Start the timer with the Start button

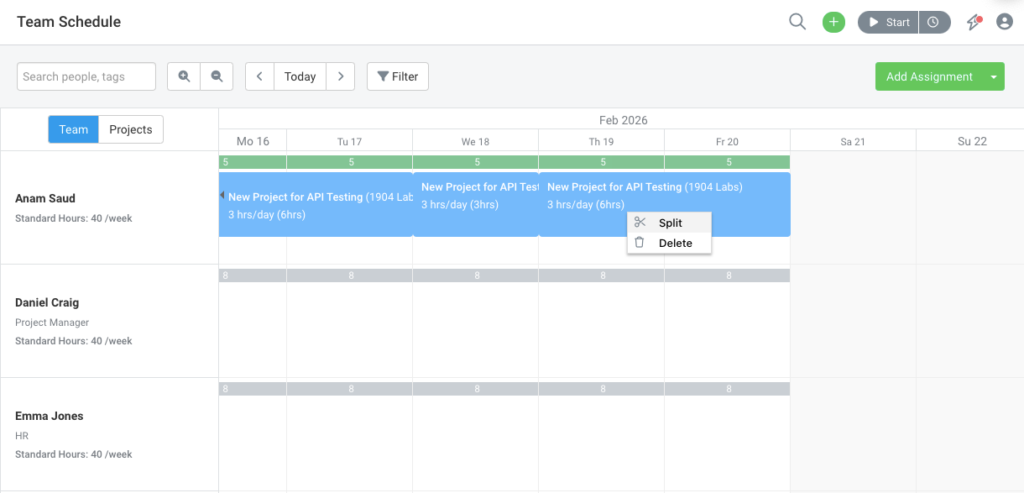tap(888, 22)
